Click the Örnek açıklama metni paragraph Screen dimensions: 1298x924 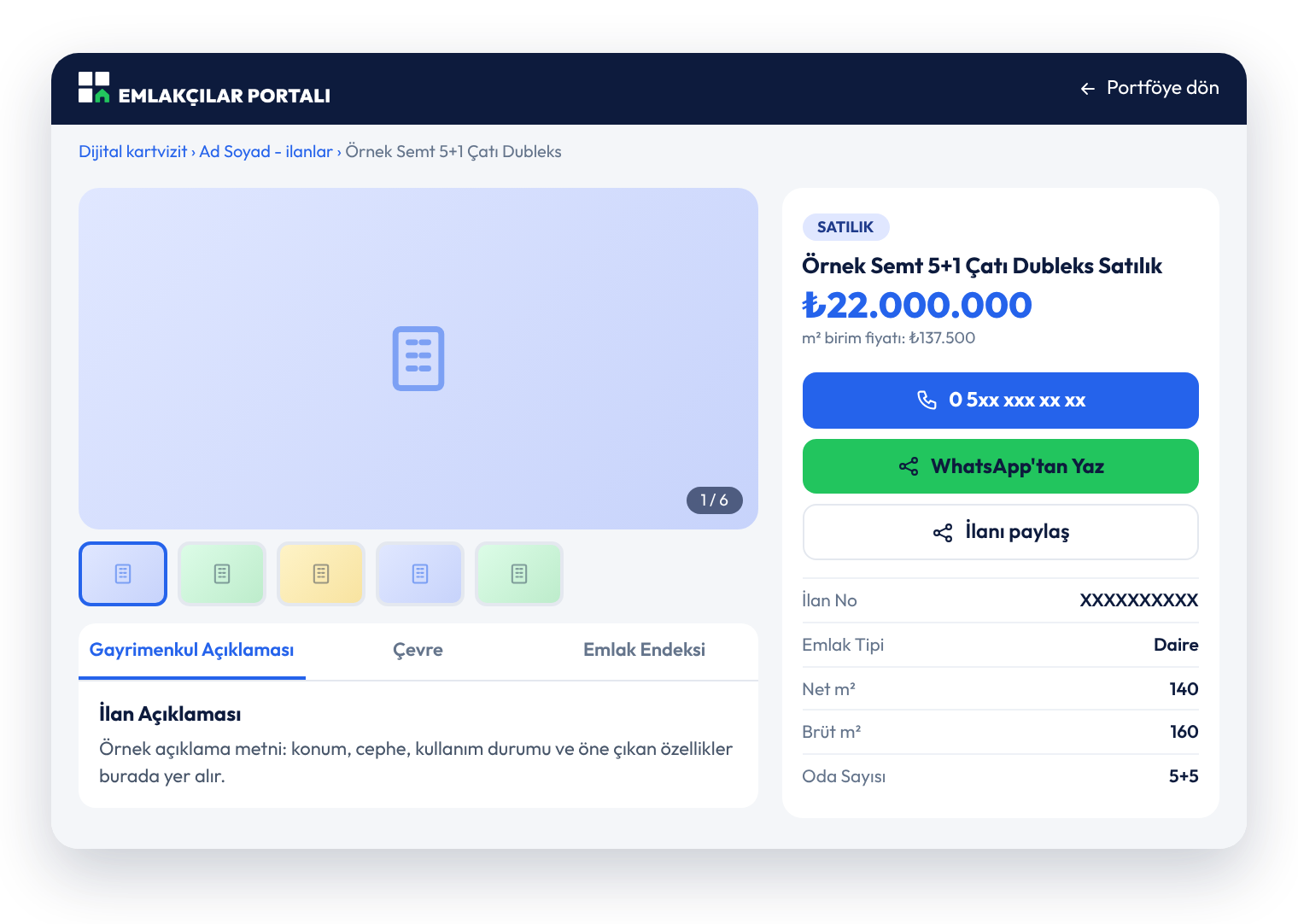tap(416, 763)
